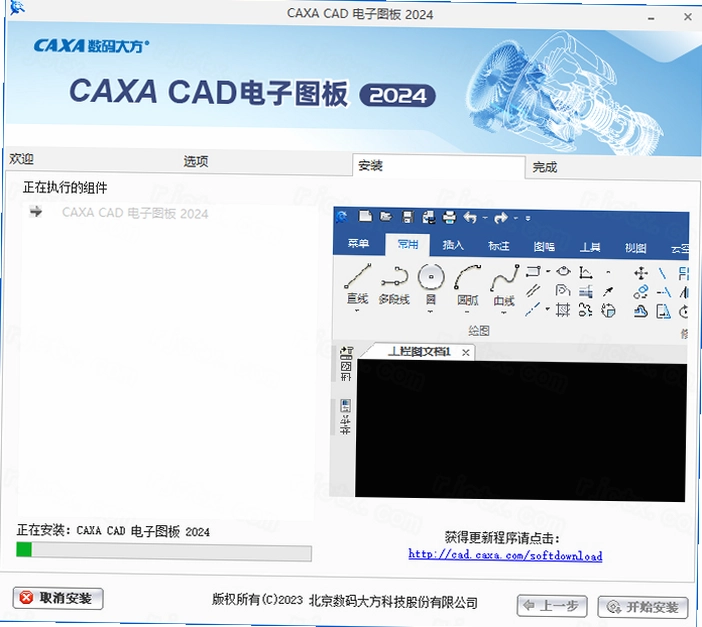Click the 正在执行的组件 heading

tap(65, 187)
